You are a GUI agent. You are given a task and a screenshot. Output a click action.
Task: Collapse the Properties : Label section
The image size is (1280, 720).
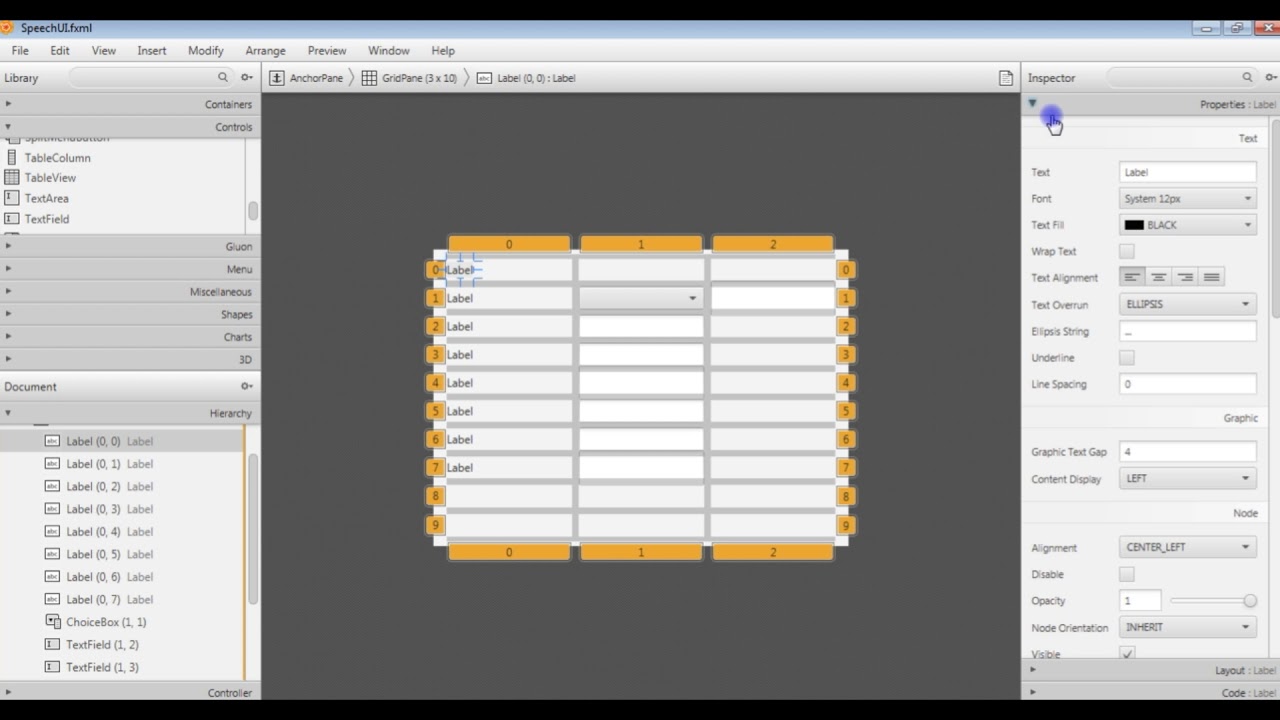(x=1150, y=104)
